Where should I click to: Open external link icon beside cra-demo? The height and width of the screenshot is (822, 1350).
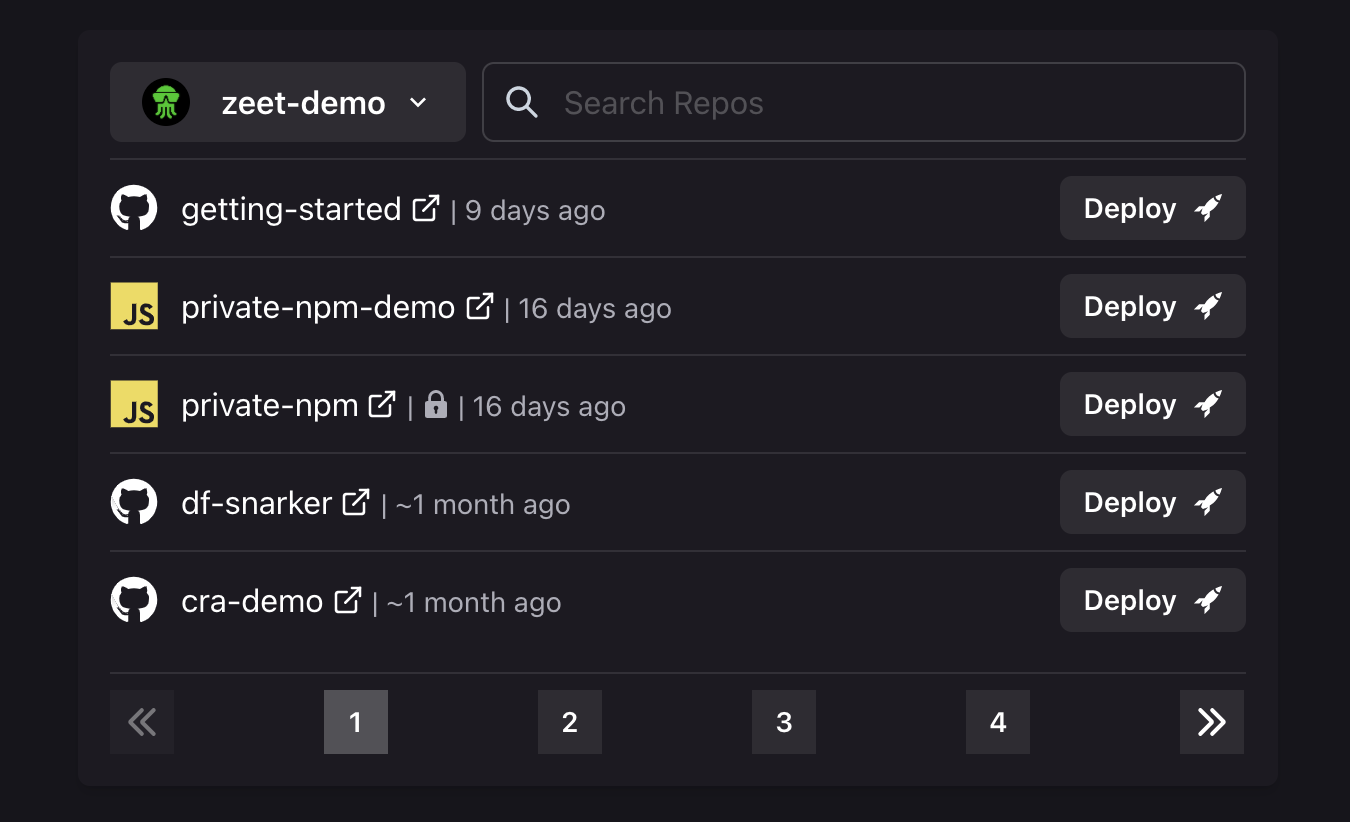pos(347,600)
